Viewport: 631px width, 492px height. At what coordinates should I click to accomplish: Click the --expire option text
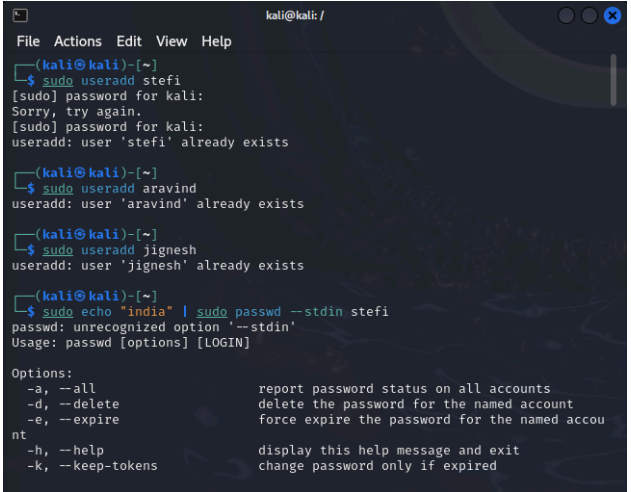click(x=89, y=420)
